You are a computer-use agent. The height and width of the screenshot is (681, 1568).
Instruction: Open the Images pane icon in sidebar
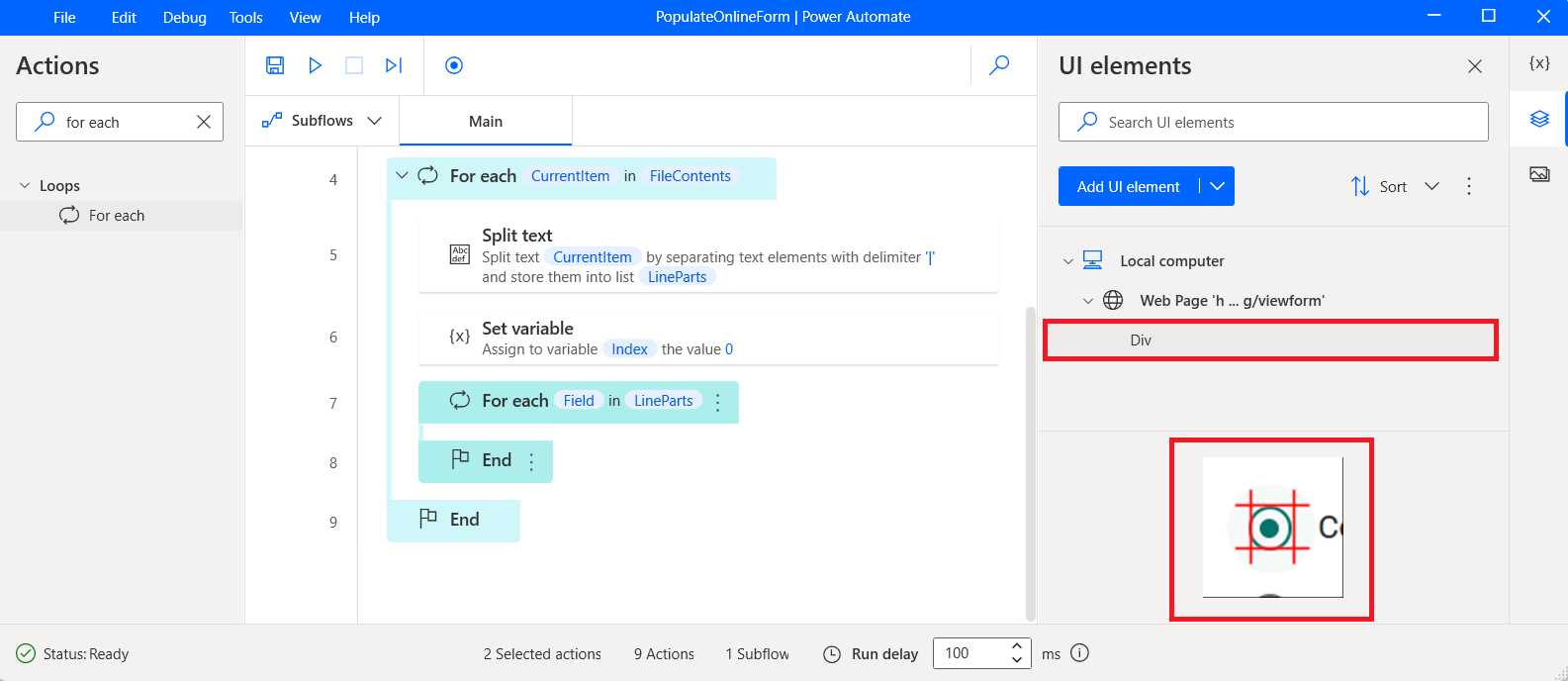pyautogui.click(x=1539, y=174)
